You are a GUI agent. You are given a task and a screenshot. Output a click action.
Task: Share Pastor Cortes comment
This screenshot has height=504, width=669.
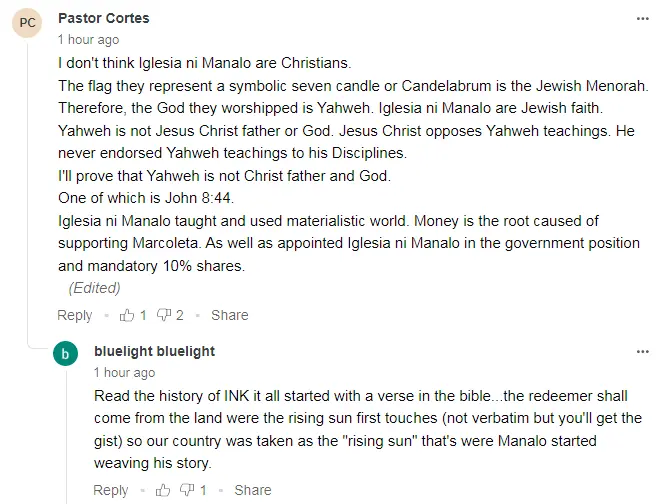click(x=230, y=315)
